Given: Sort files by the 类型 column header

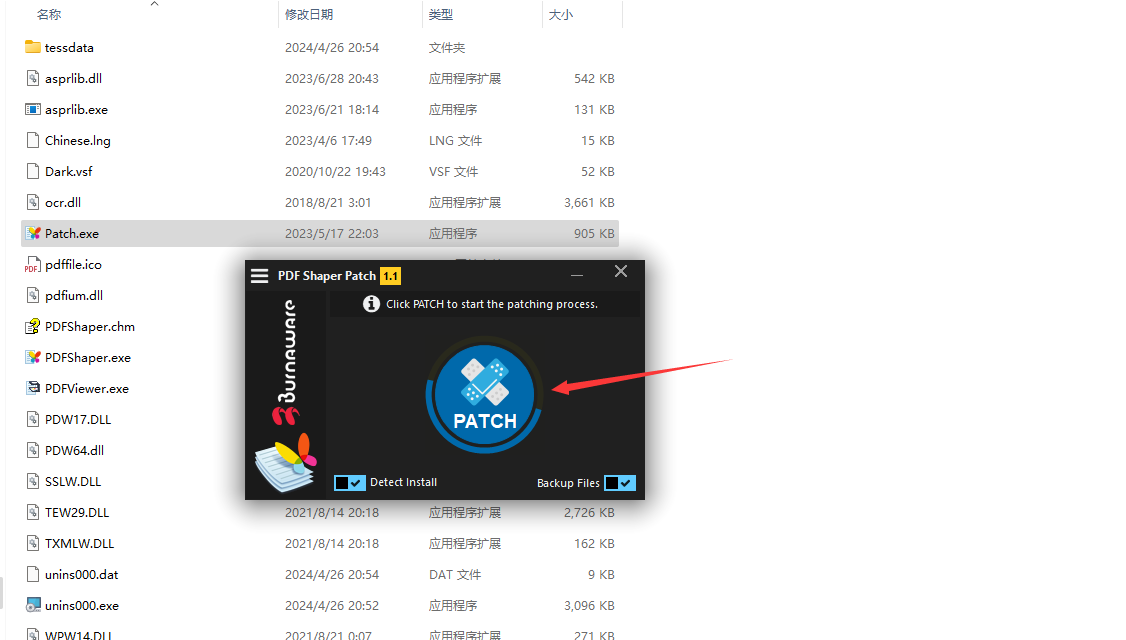Looking at the screenshot, I should [x=441, y=14].
